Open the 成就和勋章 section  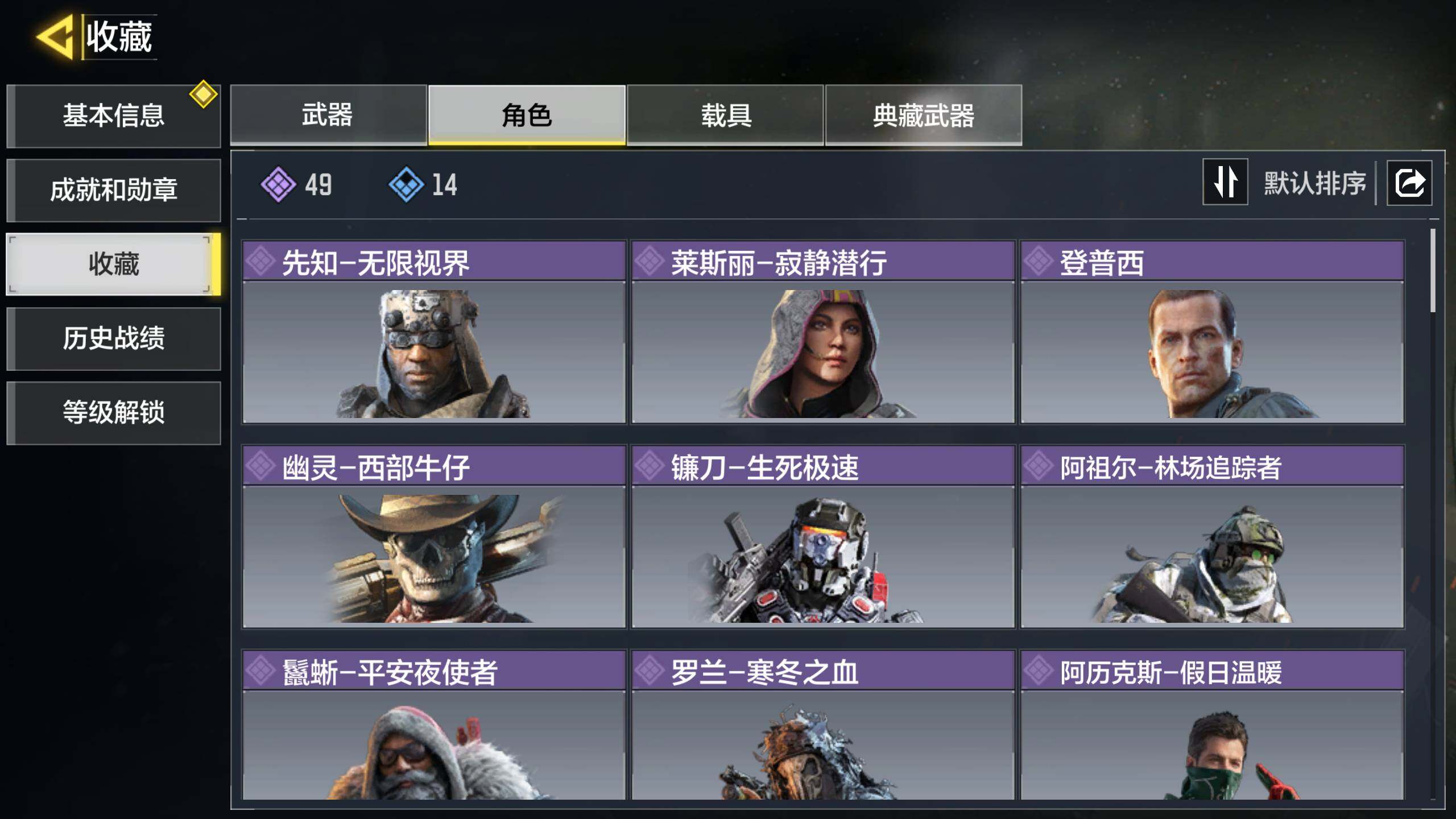(x=114, y=190)
